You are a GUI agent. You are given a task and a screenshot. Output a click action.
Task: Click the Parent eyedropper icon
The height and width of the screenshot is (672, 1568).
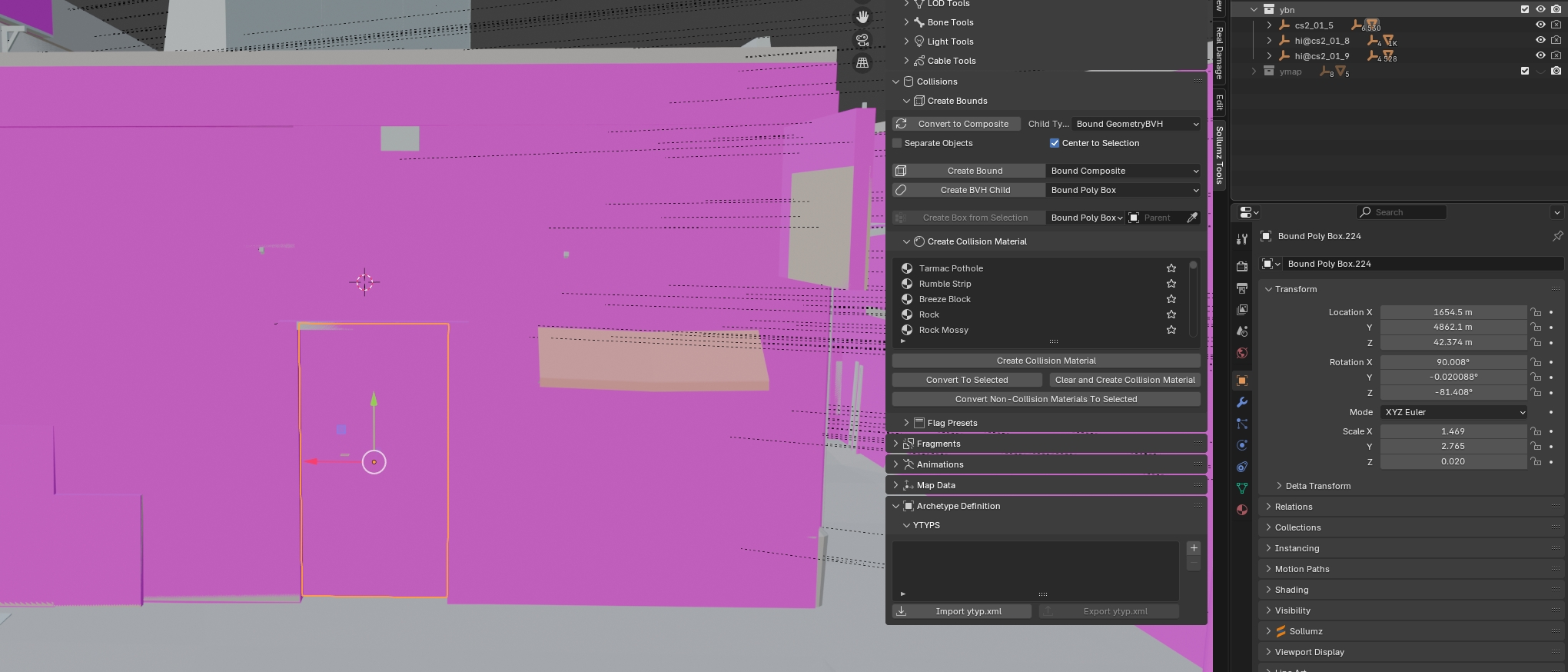[1192, 218]
